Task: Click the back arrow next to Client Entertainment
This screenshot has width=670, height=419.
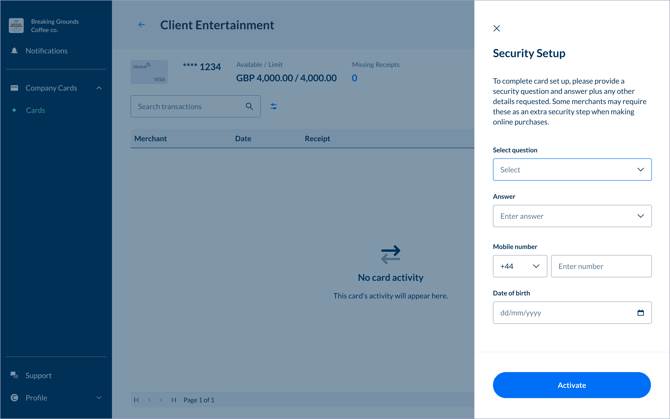Action: pos(141,25)
